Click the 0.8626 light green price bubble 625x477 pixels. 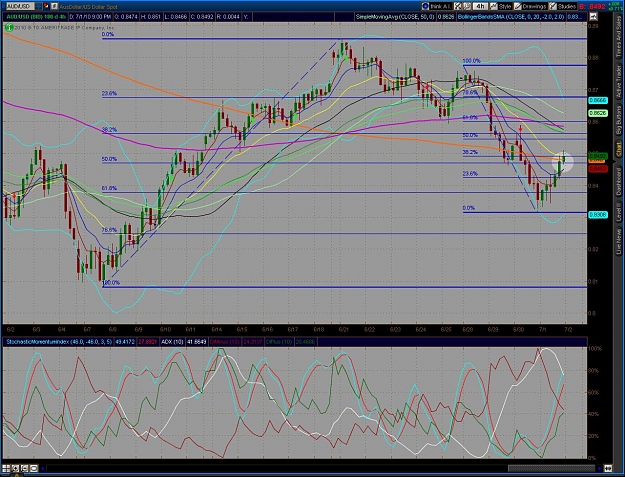598,113
